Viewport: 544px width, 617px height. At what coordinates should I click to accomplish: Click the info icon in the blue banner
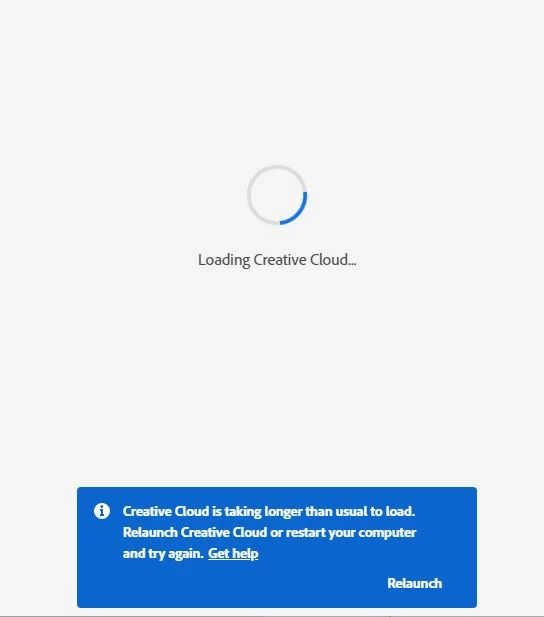(102, 511)
